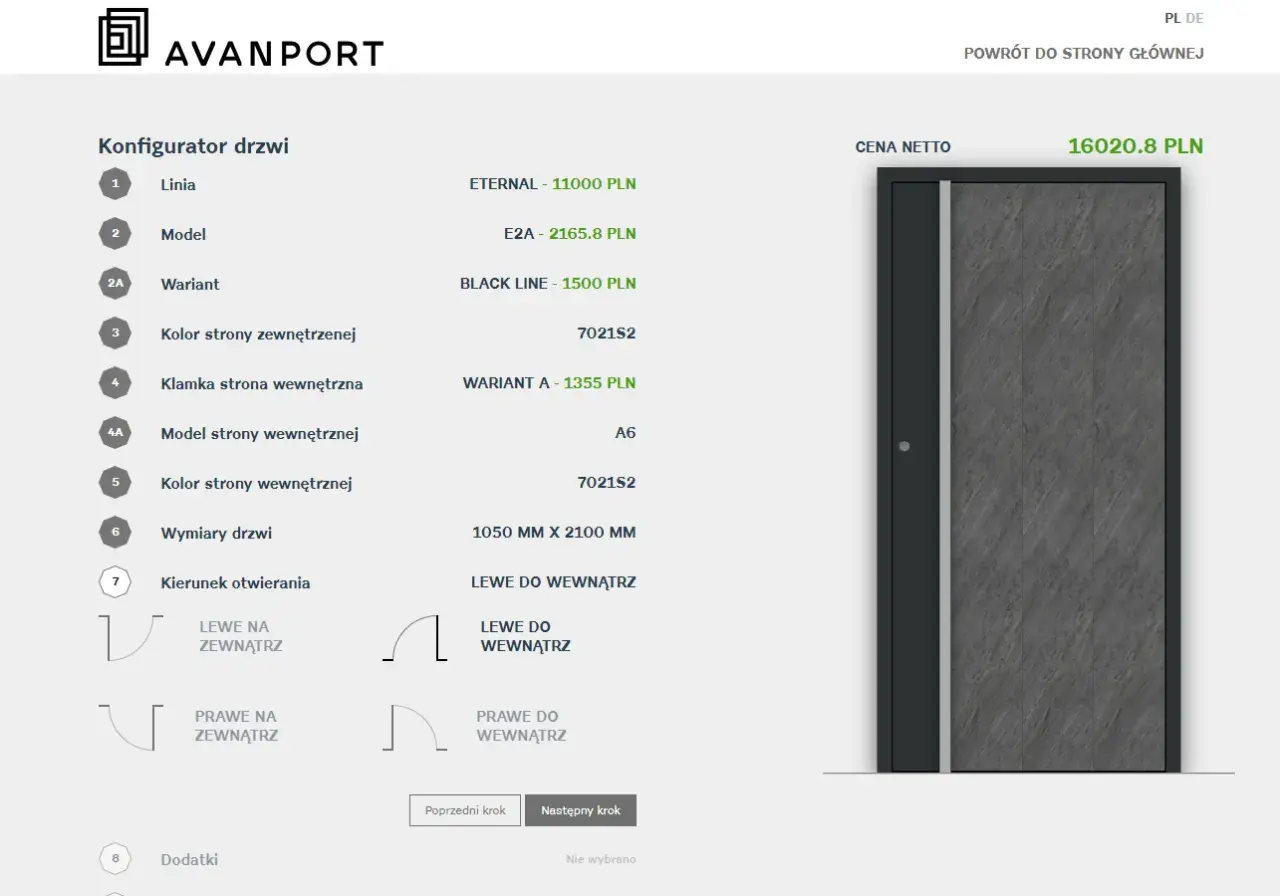Click the Nie wybrano text for Dodatki
The width and height of the screenshot is (1280, 896).
pos(601,859)
